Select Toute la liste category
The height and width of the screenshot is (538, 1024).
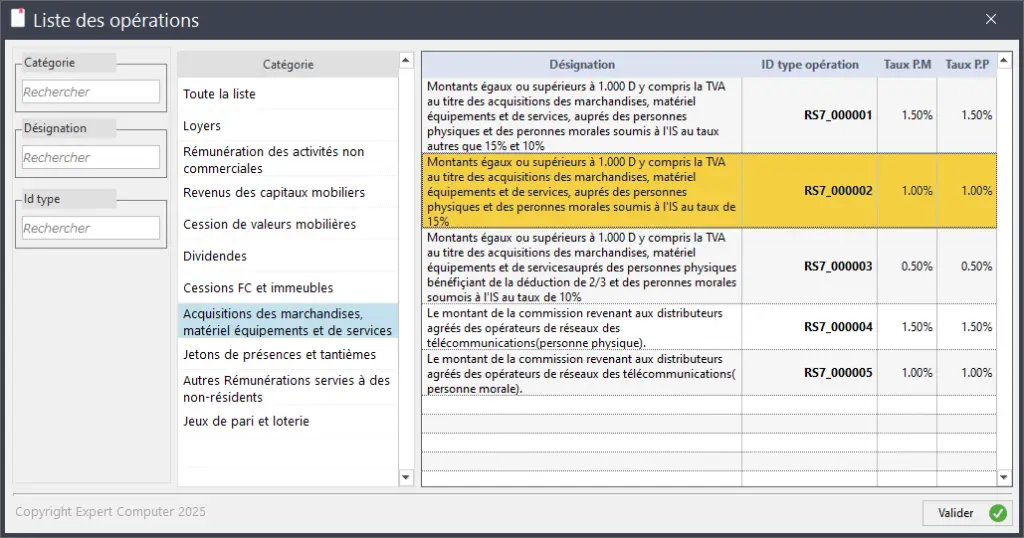click(x=219, y=94)
